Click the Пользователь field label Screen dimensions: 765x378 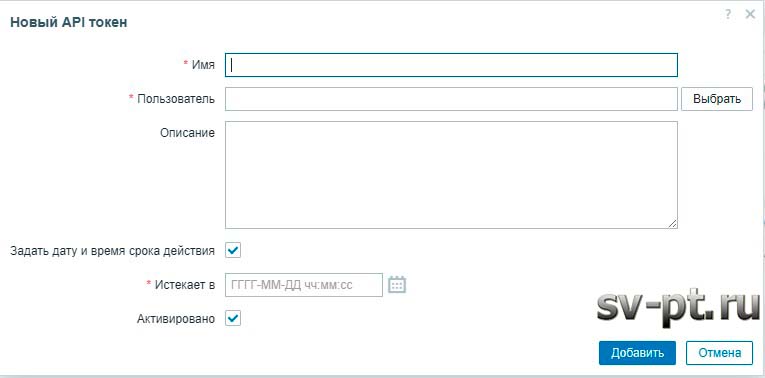click(x=176, y=99)
